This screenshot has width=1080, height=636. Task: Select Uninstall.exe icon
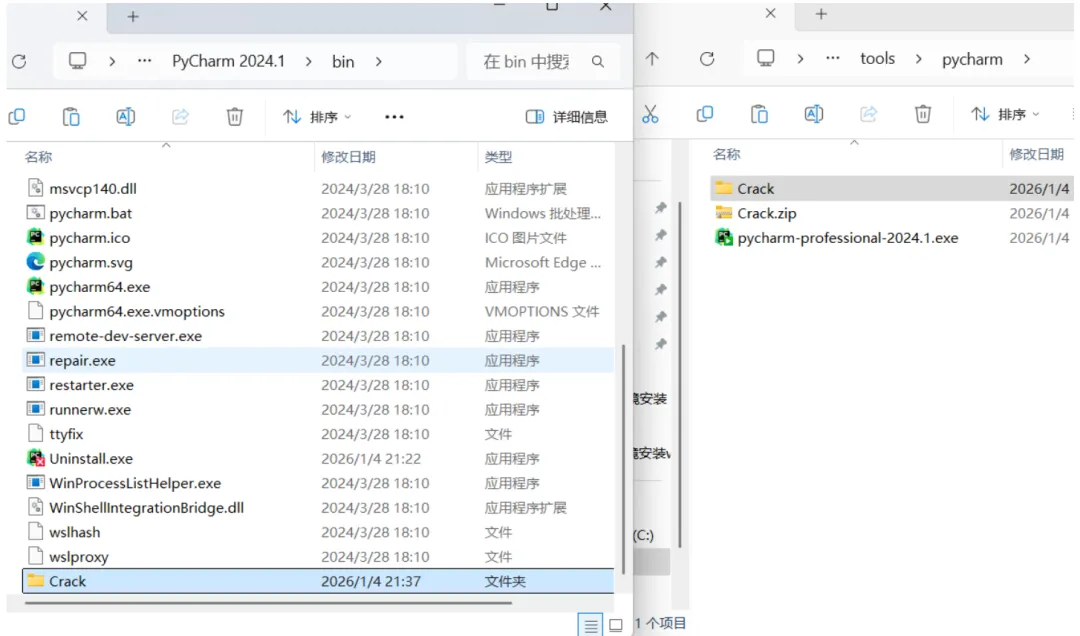pyautogui.click(x=35, y=458)
